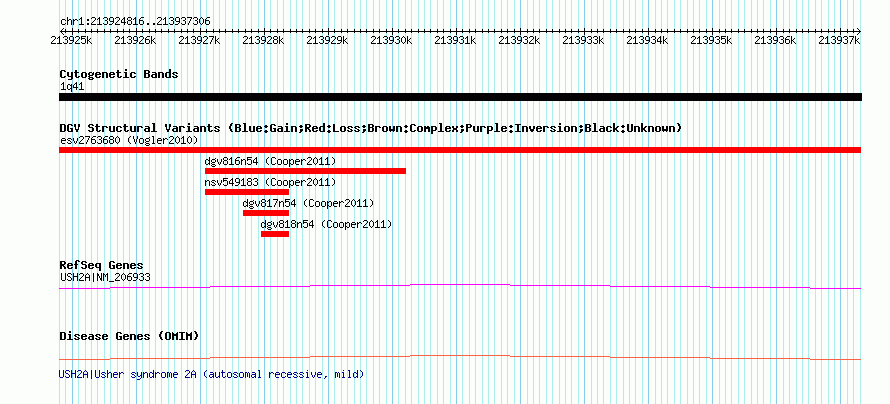Click ruler position 213931k
Viewport: 890px width, 404px height.
point(455,40)
